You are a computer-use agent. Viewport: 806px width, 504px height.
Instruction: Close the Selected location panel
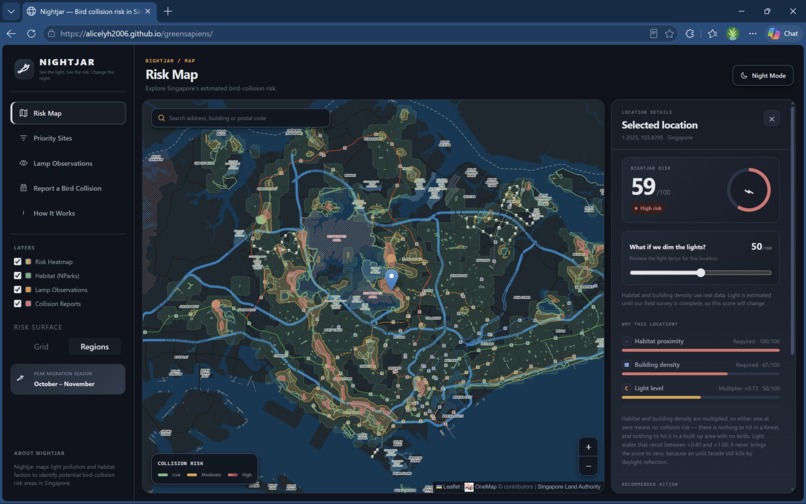[x=772, y=119]
